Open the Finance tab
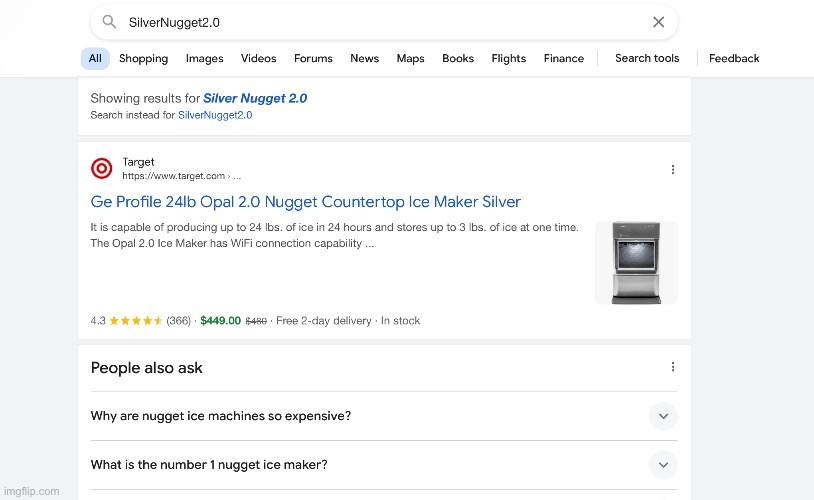This screenshot has width=814, height=500. click(564, 58)
